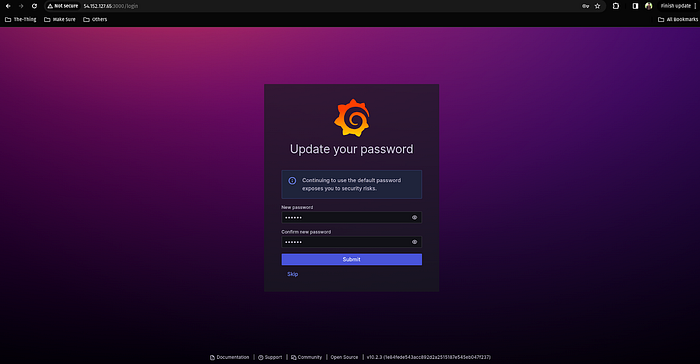Click the browser forward arrow
The width and height of the screenshot is (700, 364).
21,6
